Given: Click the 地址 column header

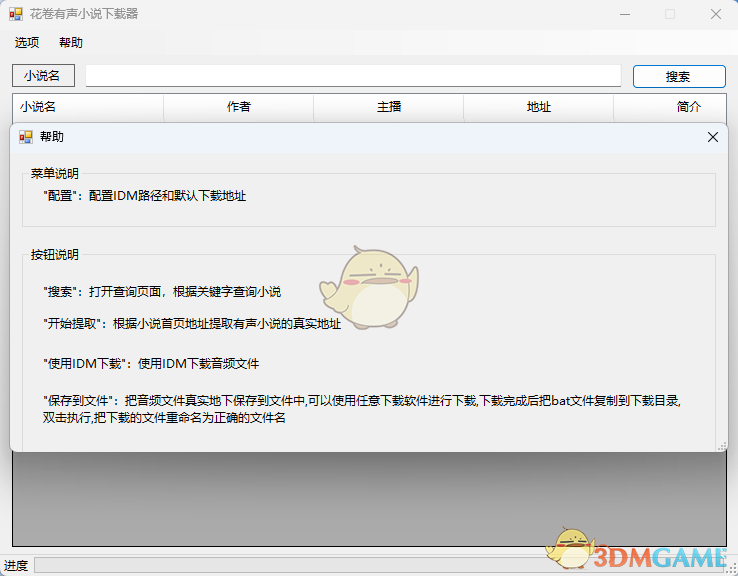Looking at the screenshot, I should pos(539,107).
